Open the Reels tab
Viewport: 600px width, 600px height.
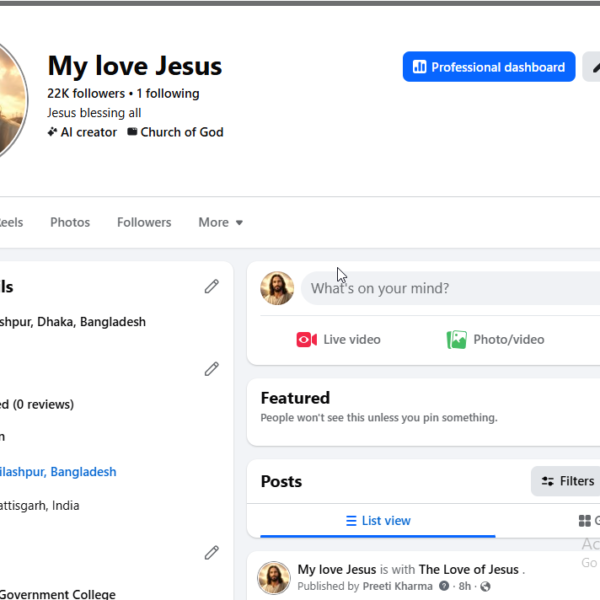pos(11,222)
